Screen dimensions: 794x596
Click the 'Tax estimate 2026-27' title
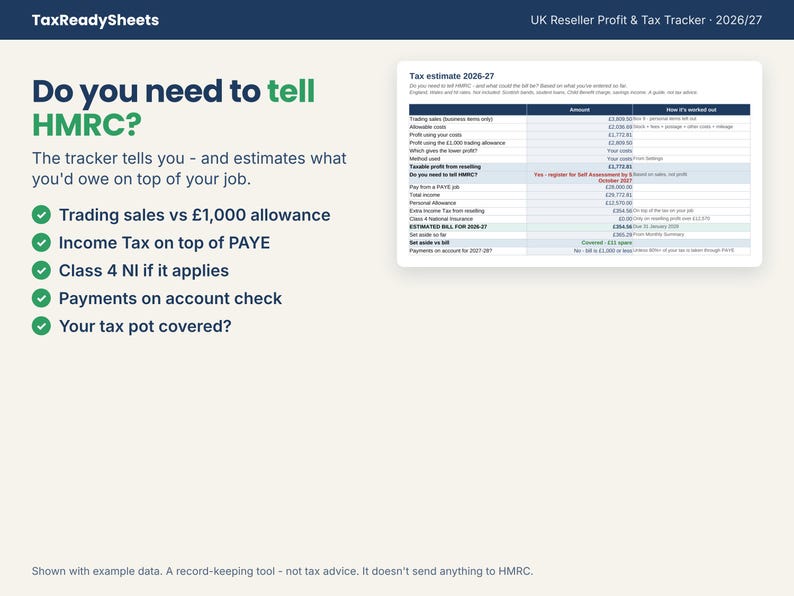[452, 76]
